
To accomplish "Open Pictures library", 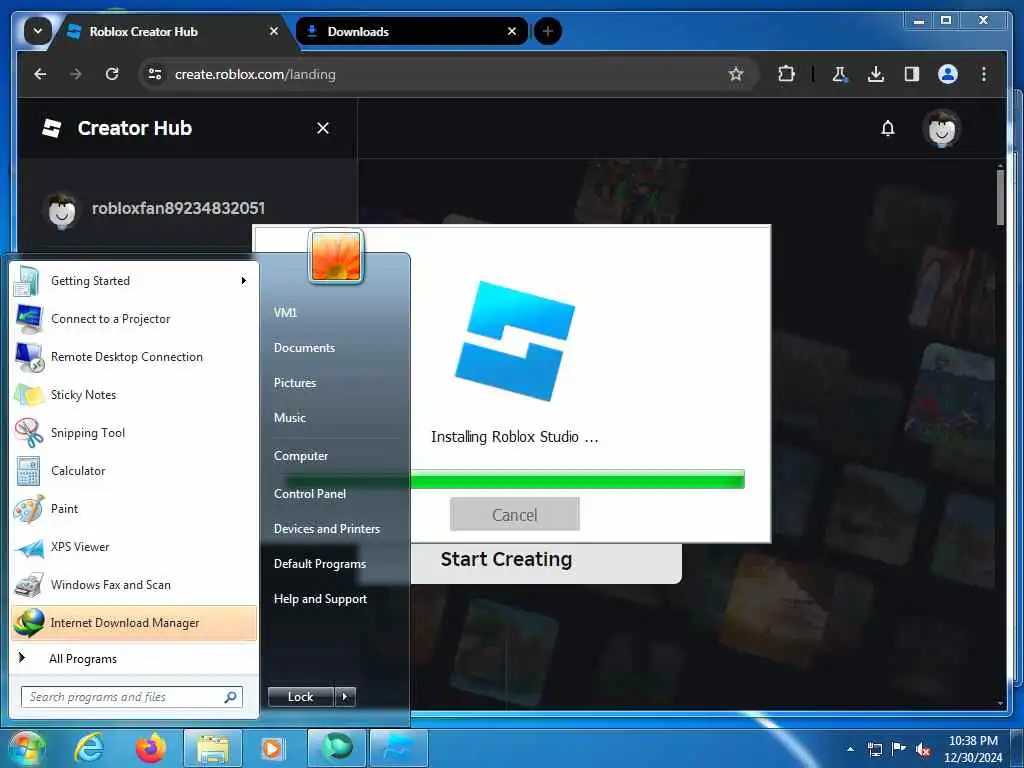I will tap(295, 383).
